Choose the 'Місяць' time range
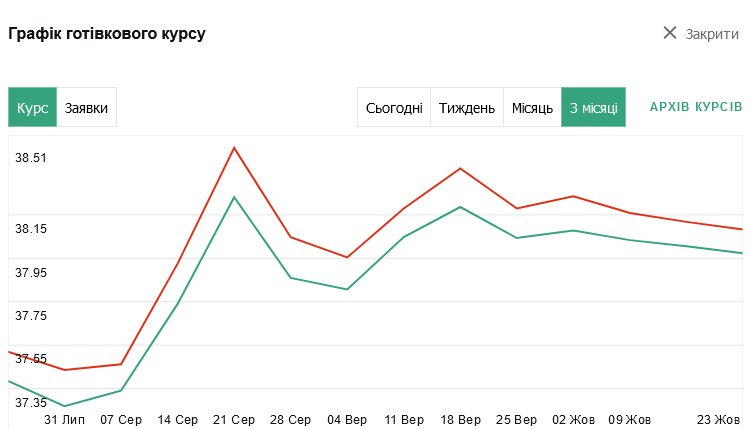This screenshot has height=429, width=749. [x=532, y=108]
